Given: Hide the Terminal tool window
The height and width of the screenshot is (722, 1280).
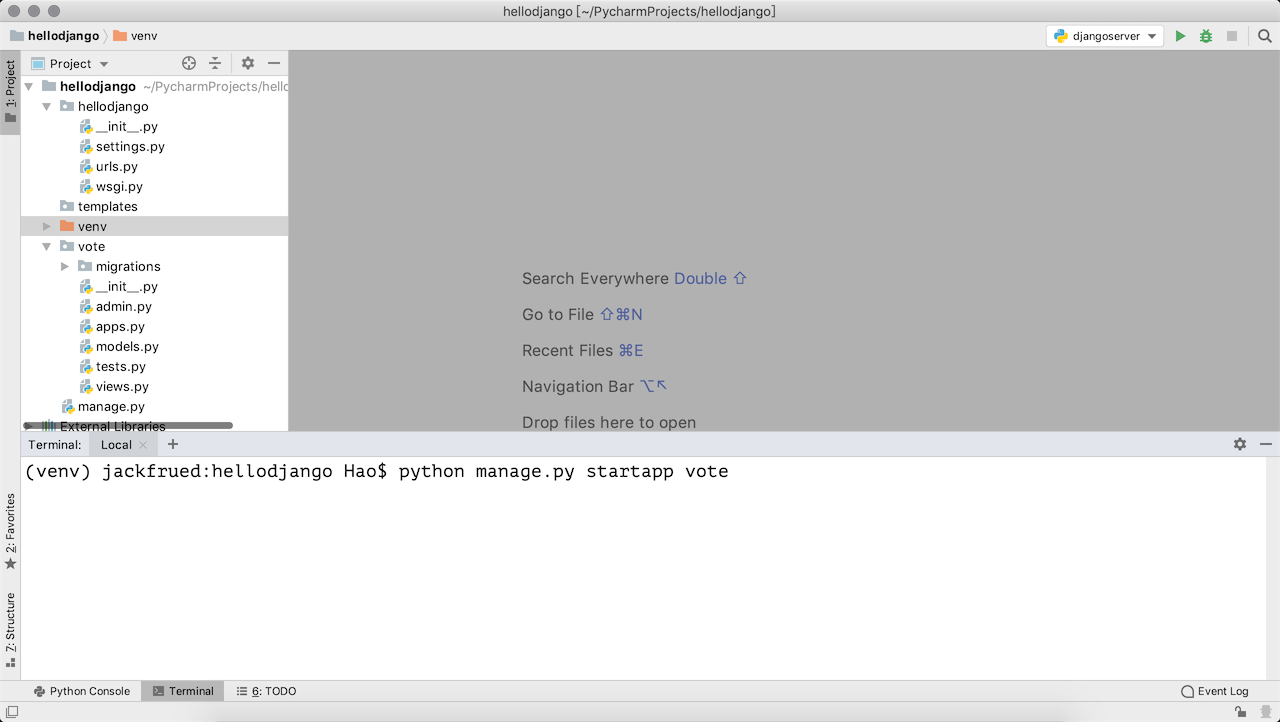Looking at the screenshot, I should coord(1266,444).
